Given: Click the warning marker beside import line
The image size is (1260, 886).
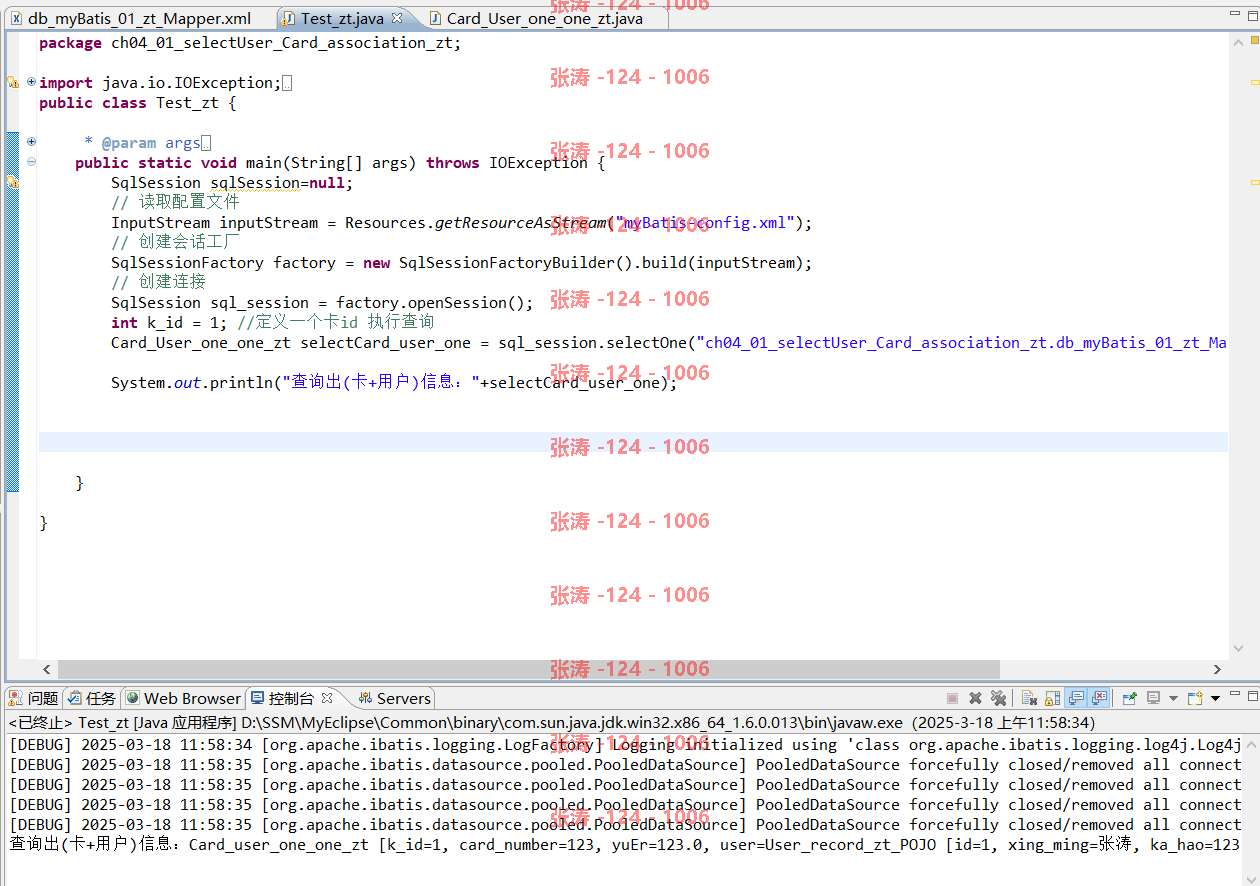Looking at the screenshot, I should pos(13,82).
